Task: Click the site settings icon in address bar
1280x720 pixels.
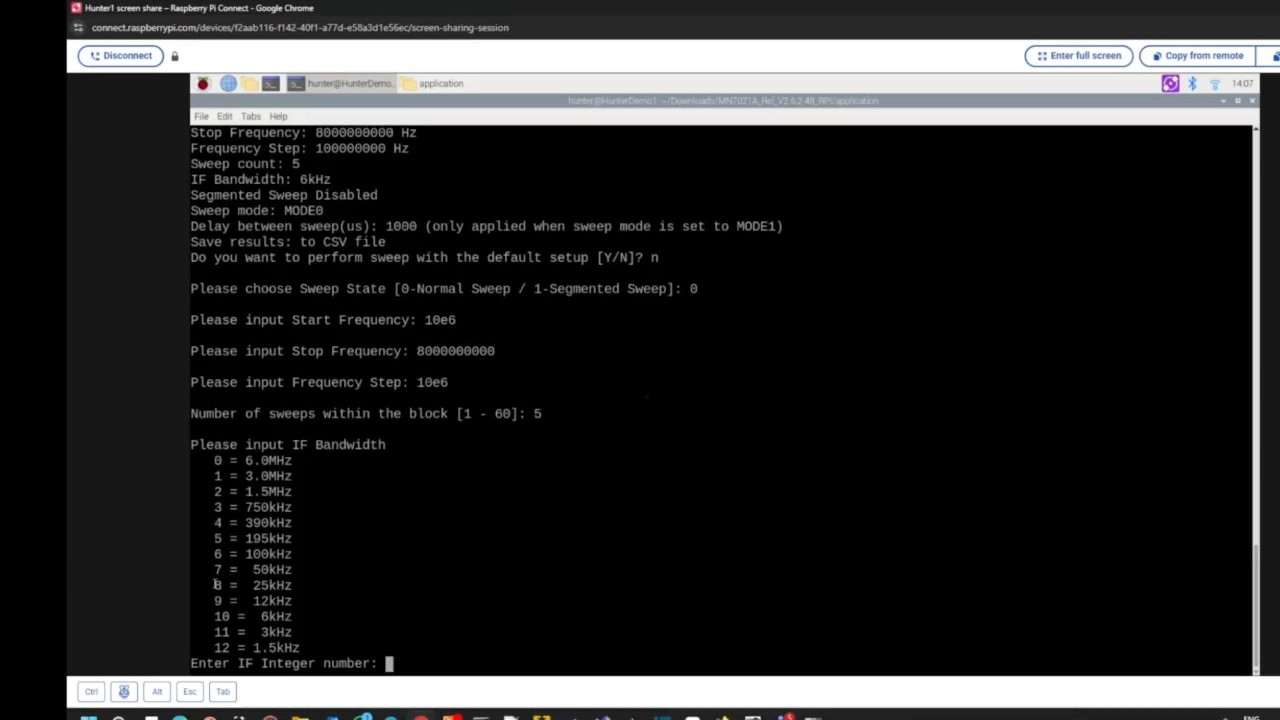Action: (x=78, y=28)
